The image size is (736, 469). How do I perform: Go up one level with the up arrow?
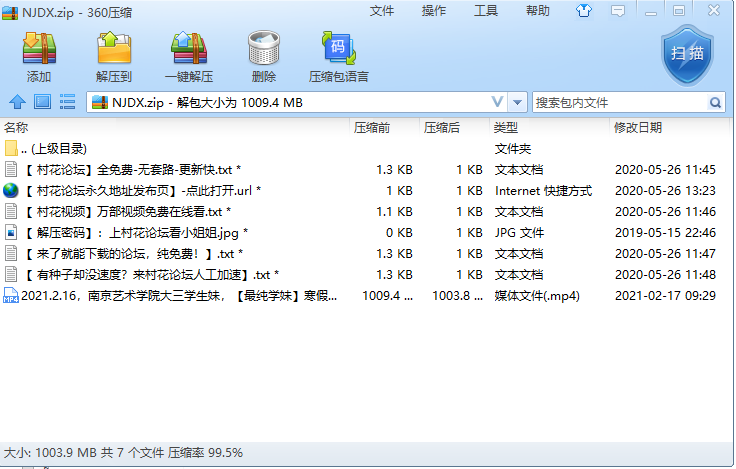(x=17, y=102)
